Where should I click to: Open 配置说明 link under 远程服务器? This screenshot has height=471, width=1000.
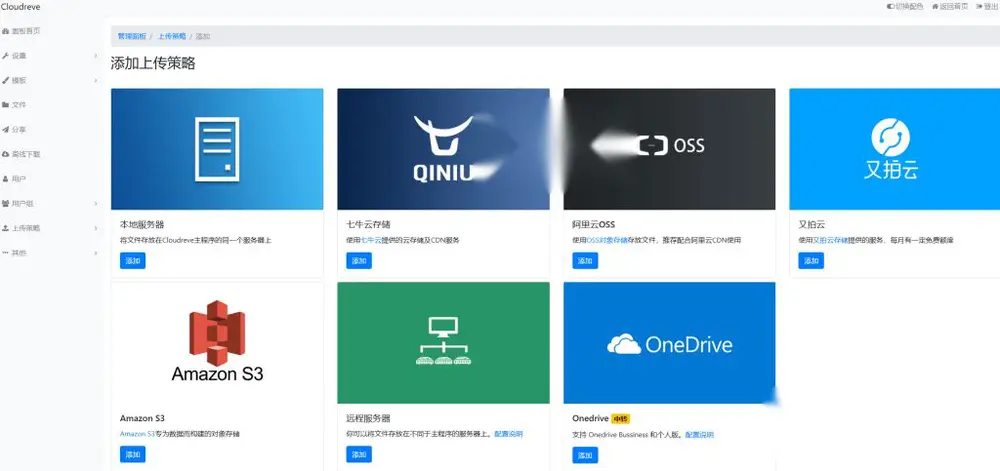click(x=508, y=434)
